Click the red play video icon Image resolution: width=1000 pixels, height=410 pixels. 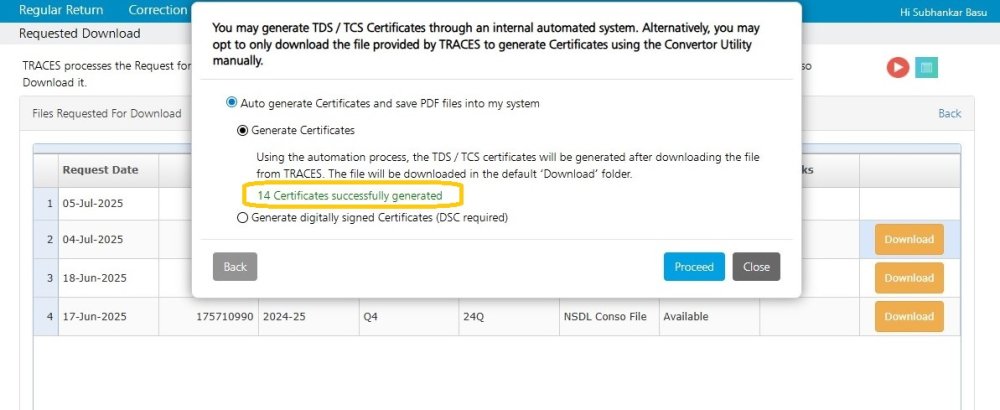[x=897, y=67]
